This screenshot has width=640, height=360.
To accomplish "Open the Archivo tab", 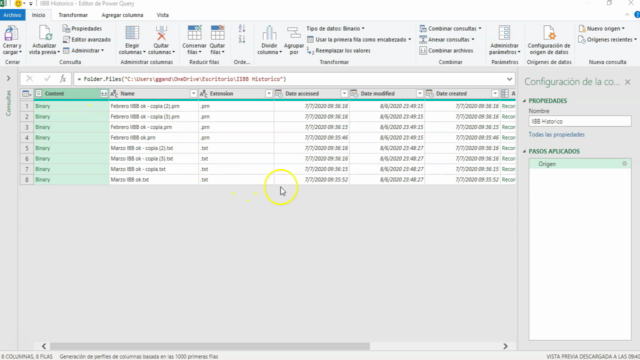I will 12,15.
